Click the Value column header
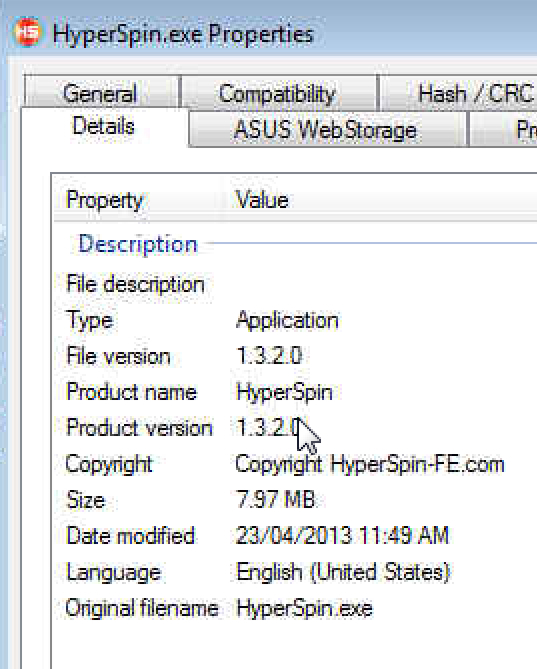The height and width of the screenshot is (669, 537). 262,200
